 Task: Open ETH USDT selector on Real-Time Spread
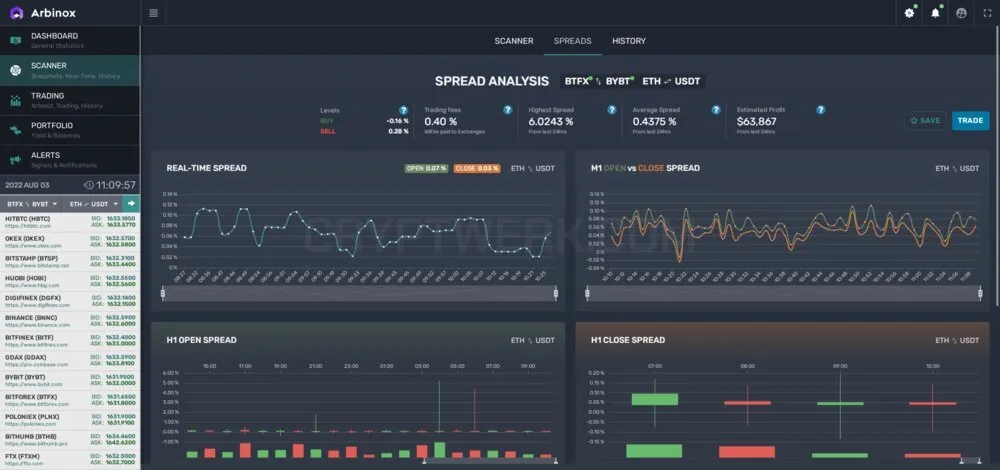click(x=533, y=168)
